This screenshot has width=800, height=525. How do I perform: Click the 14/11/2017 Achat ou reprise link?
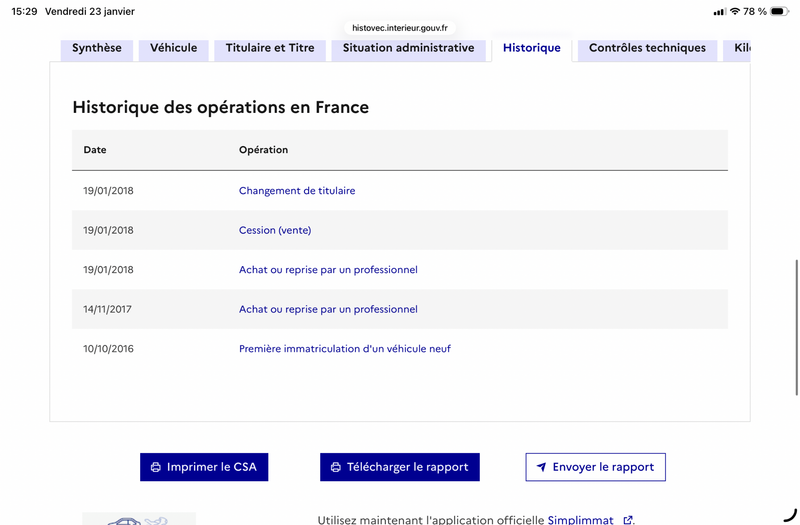pyautogui.click(x=328, y=309)
